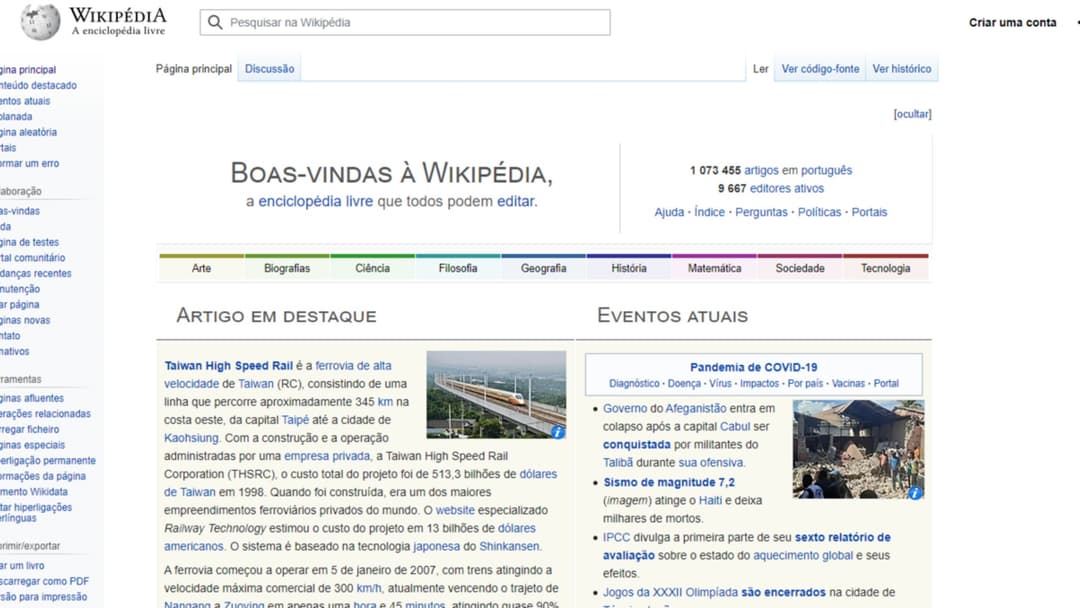Open sidebar link ending mudanças recentes
The image size is (1080, 608).
(36, 273)
